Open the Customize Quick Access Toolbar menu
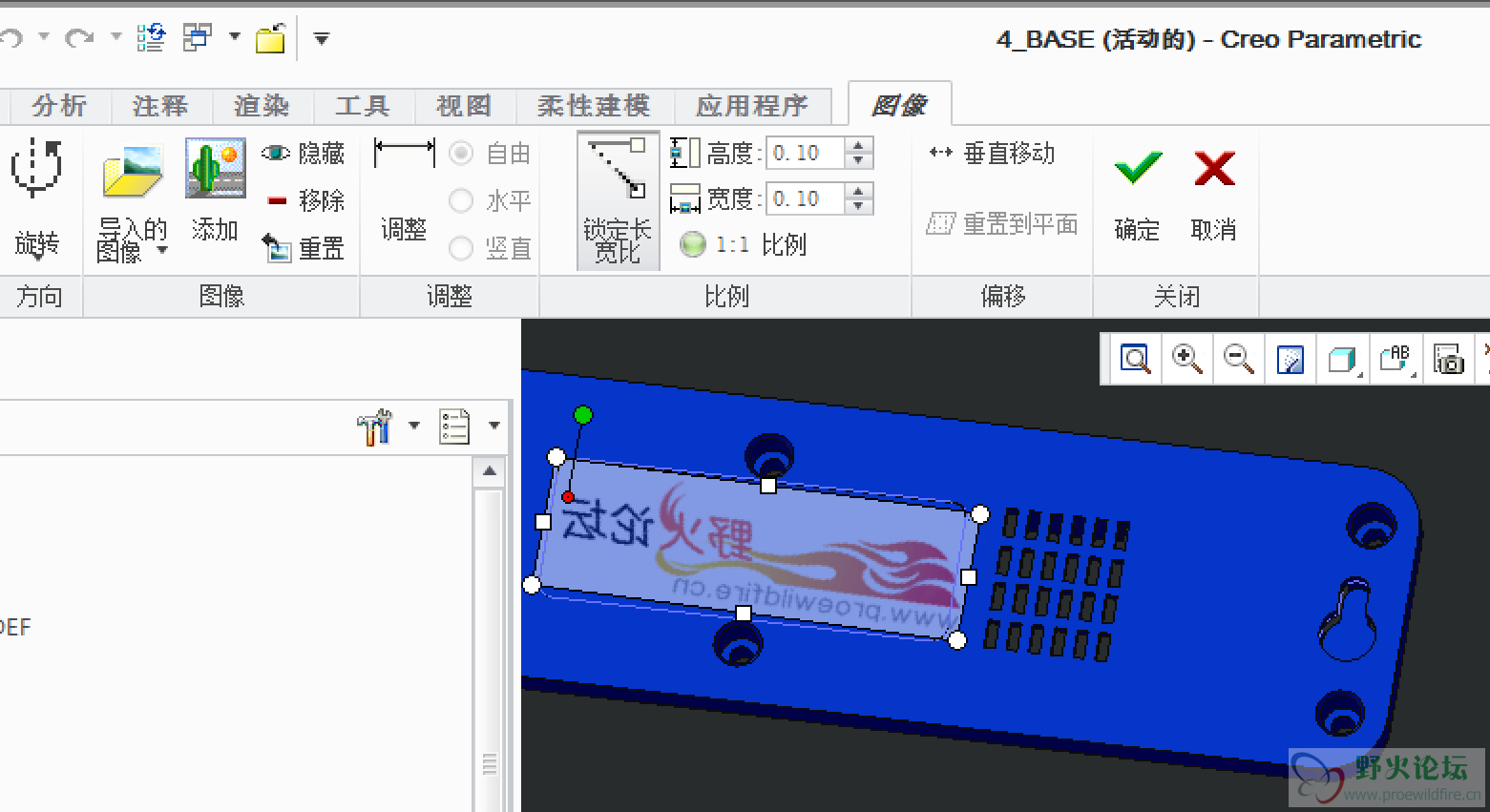This screenshot has width=1490, height=812. click(x=322, y=39)
